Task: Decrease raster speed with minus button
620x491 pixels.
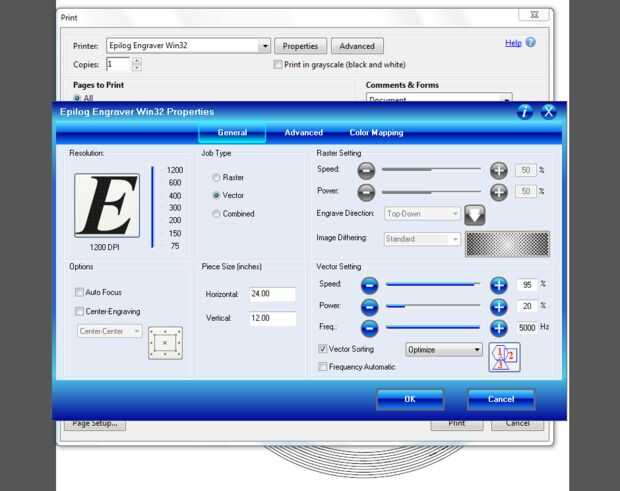Action: tap(366, 170)
